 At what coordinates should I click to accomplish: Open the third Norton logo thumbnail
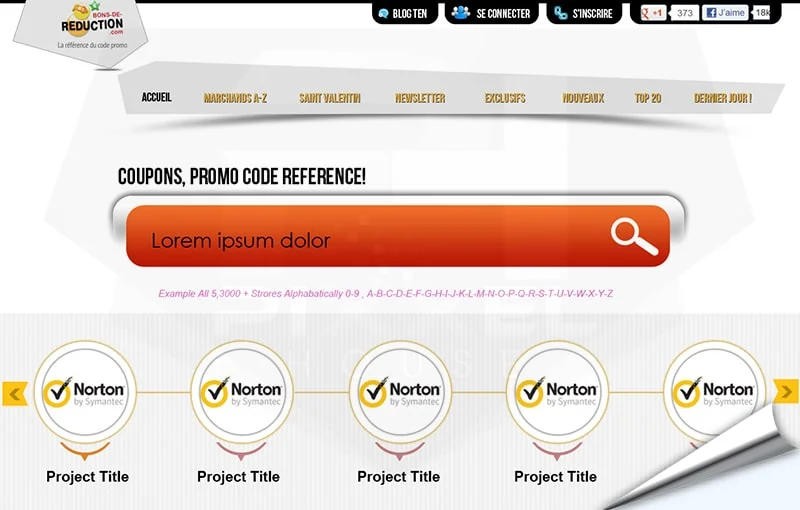[401, 392]
